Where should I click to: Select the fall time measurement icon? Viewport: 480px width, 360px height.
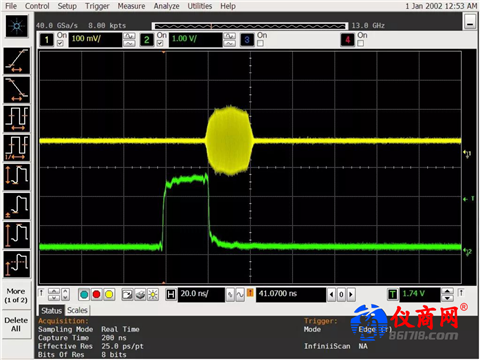[17, 90]
